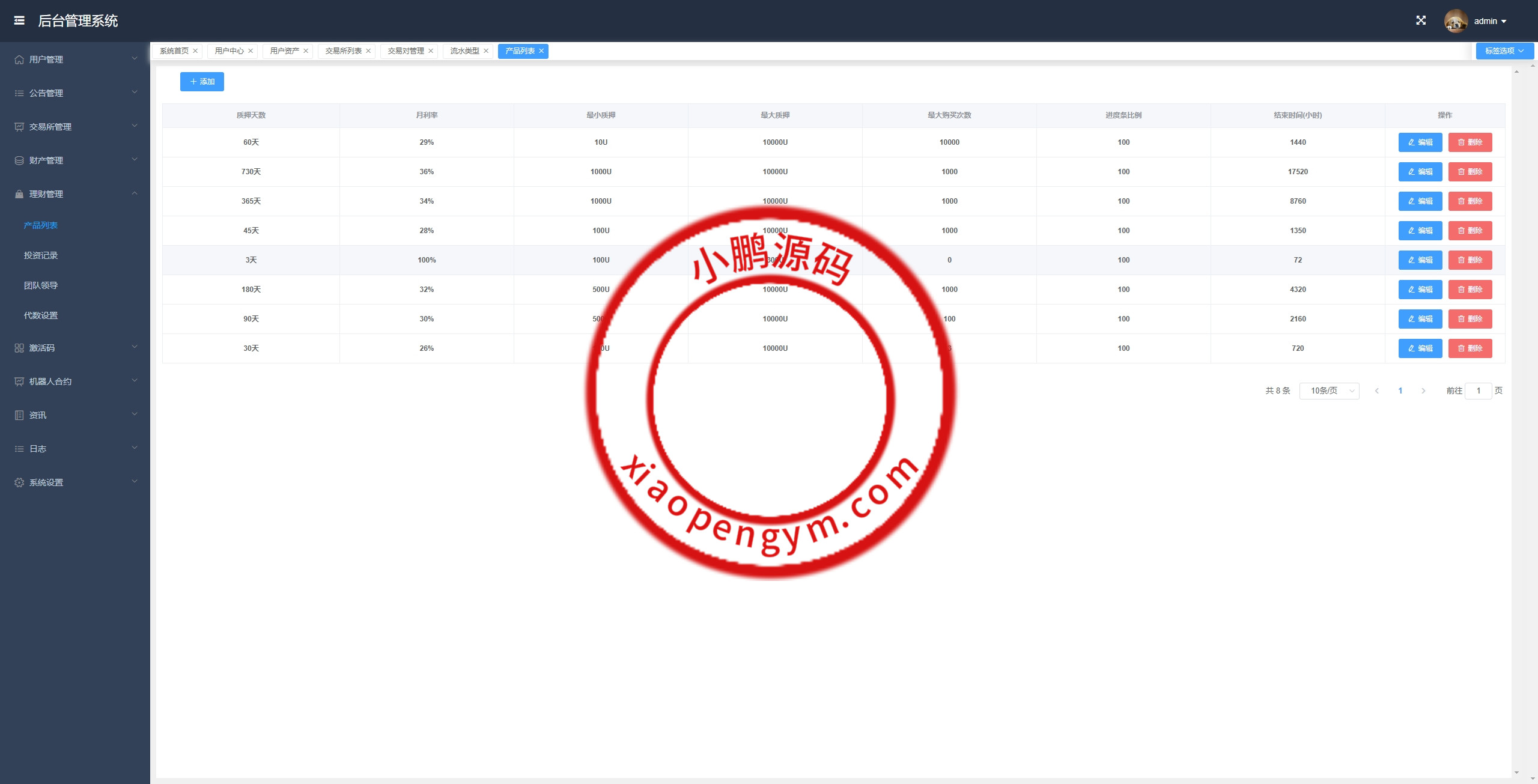
Task: Go to next page arrow
Action: point(1423,391)
